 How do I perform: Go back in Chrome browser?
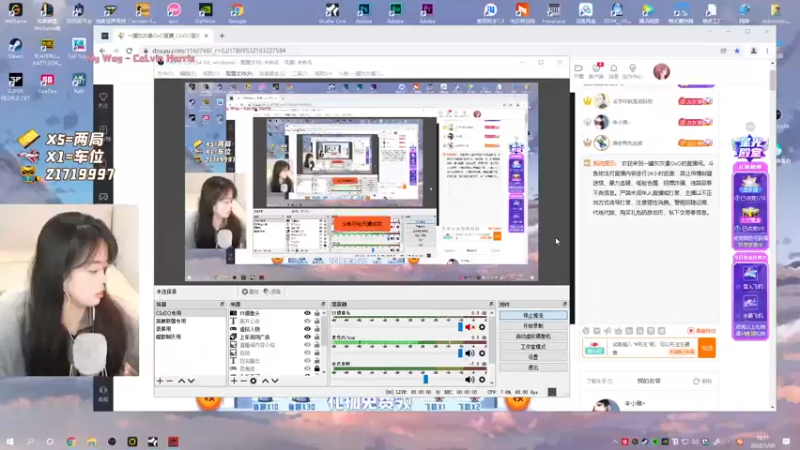click(103, 51)
